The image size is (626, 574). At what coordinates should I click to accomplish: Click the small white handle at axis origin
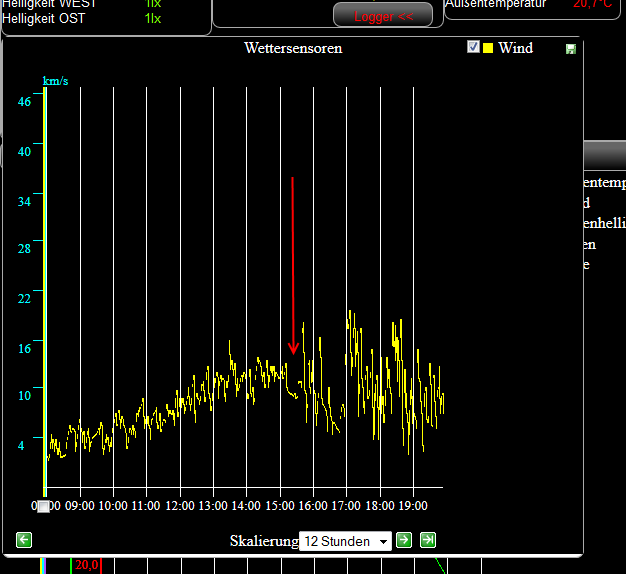coord(44,506)
